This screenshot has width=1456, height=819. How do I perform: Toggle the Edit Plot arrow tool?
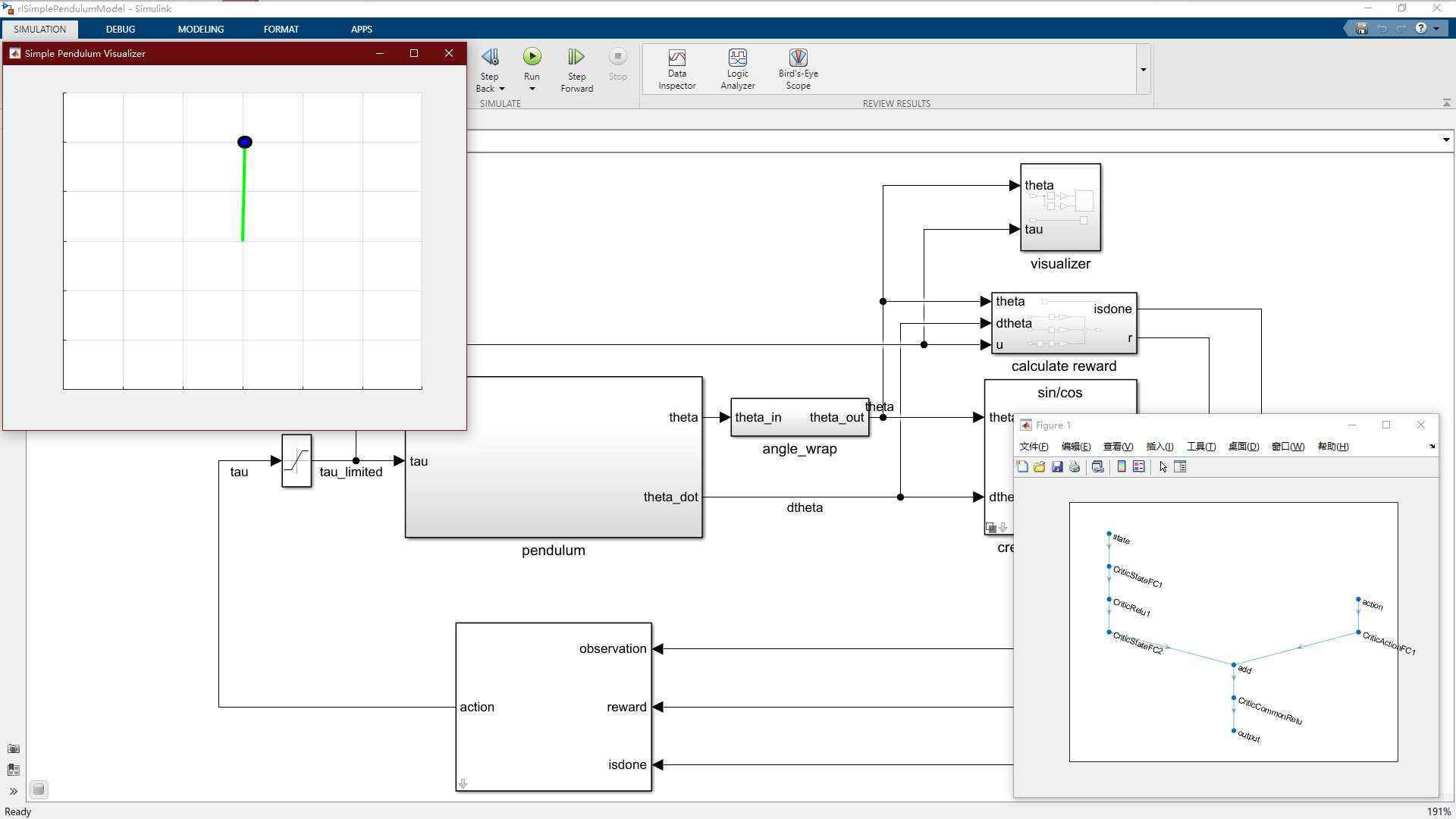pyautogui.click(x=1163, y=467)
